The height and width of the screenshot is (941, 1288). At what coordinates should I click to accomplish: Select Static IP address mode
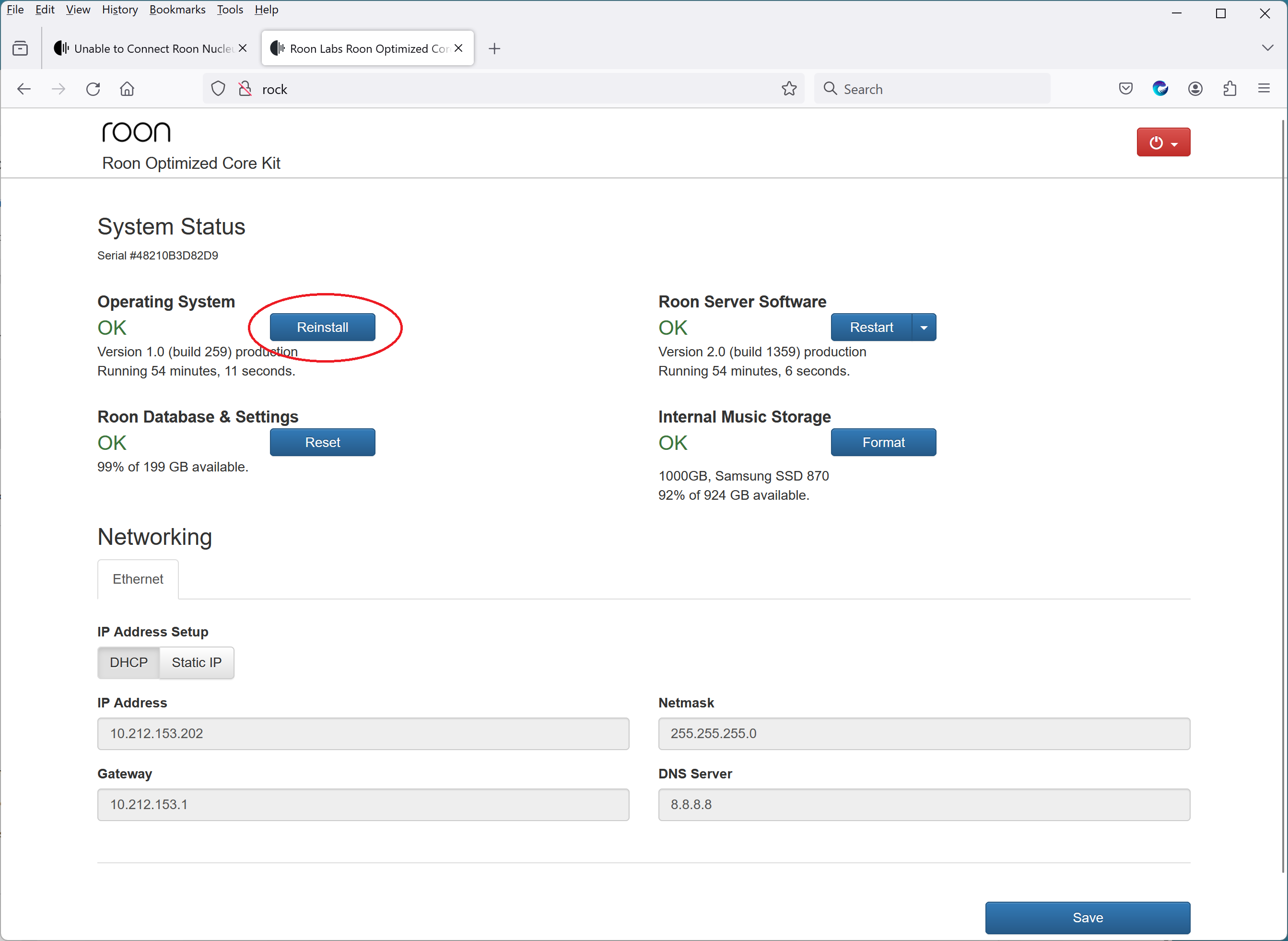coord(197,662)
